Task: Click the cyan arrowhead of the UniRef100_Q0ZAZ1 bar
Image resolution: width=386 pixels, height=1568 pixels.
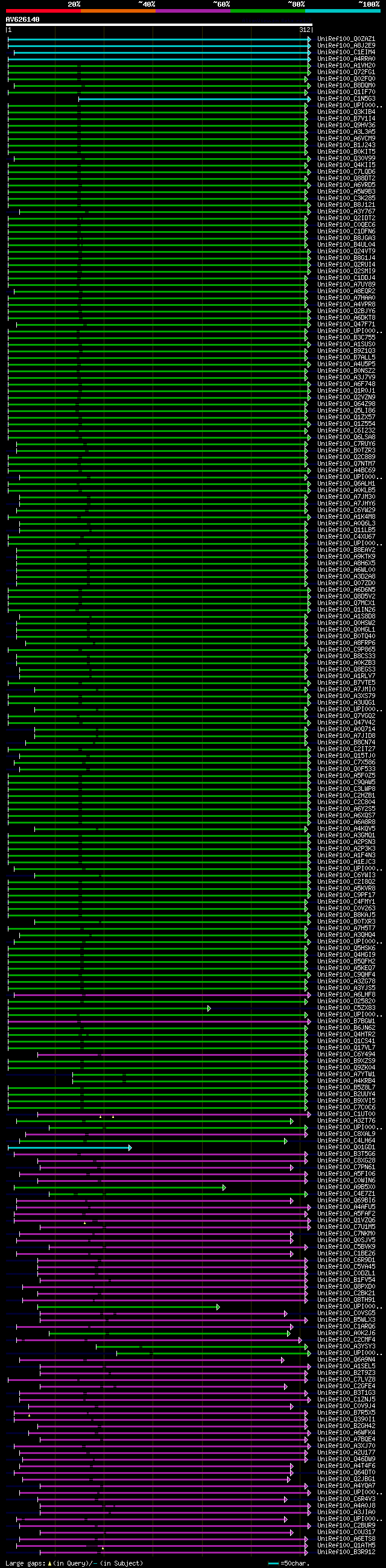Action: click(309, 39)
